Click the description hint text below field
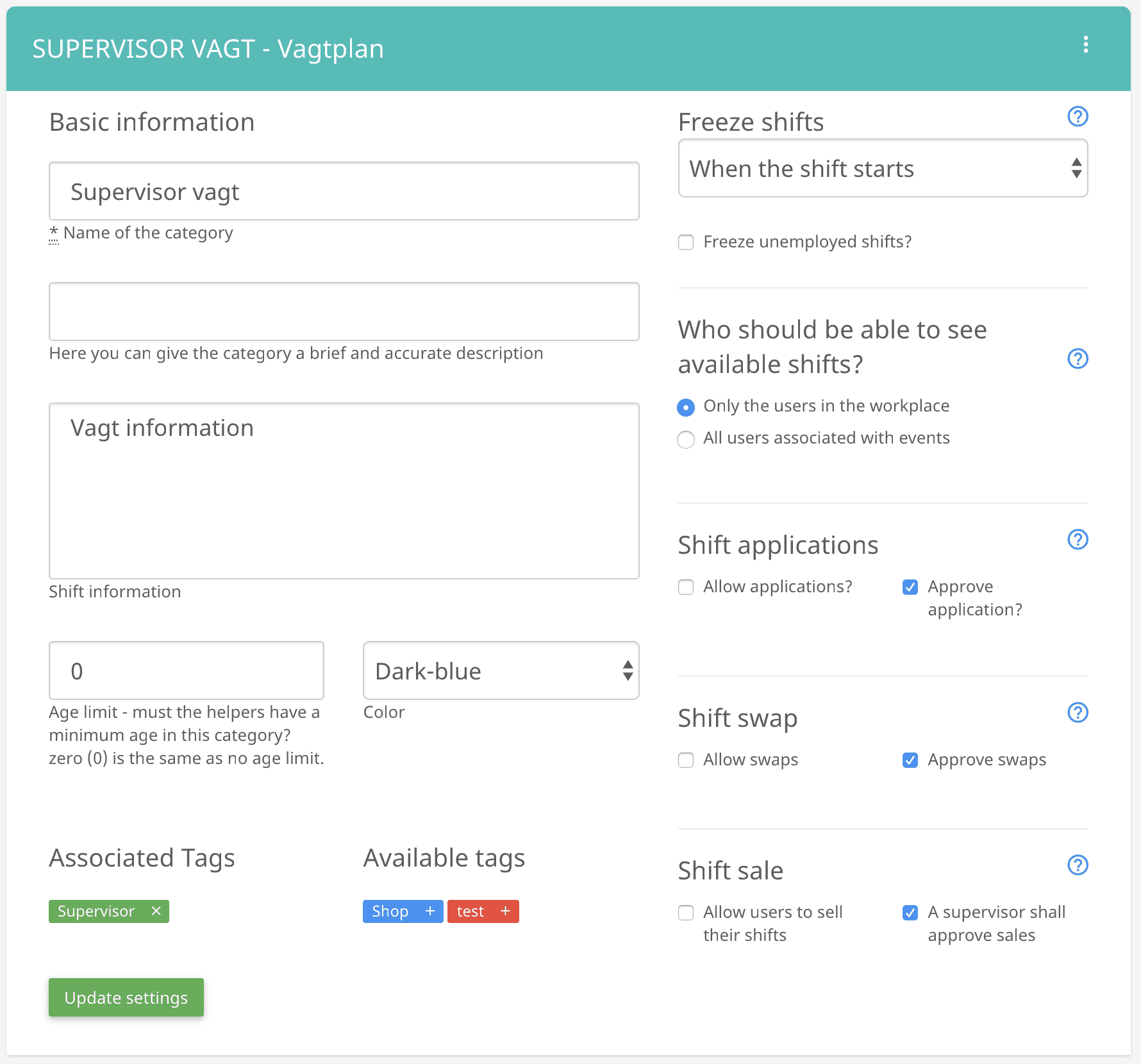Image resolution: width=1141 pixels, height=1064 pixels. [296, 353]
